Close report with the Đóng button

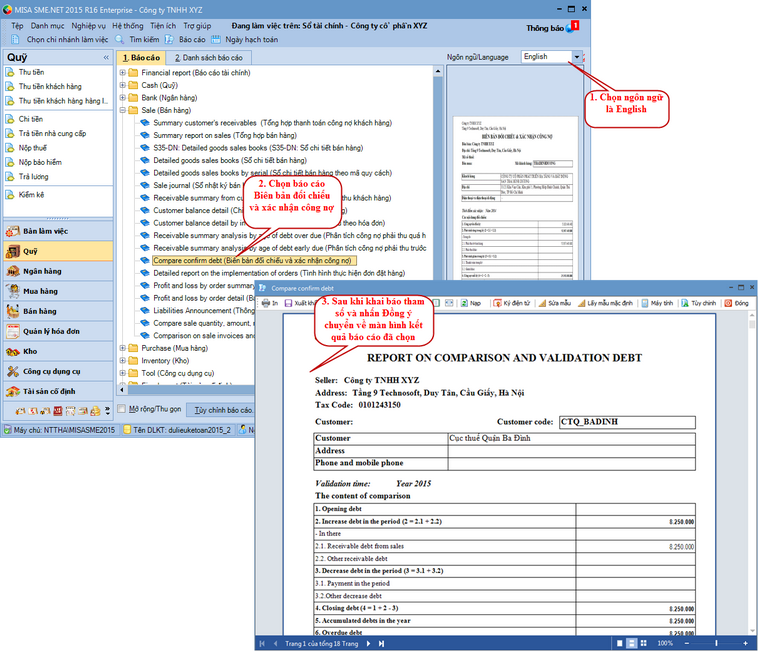[x=736, y=303]
